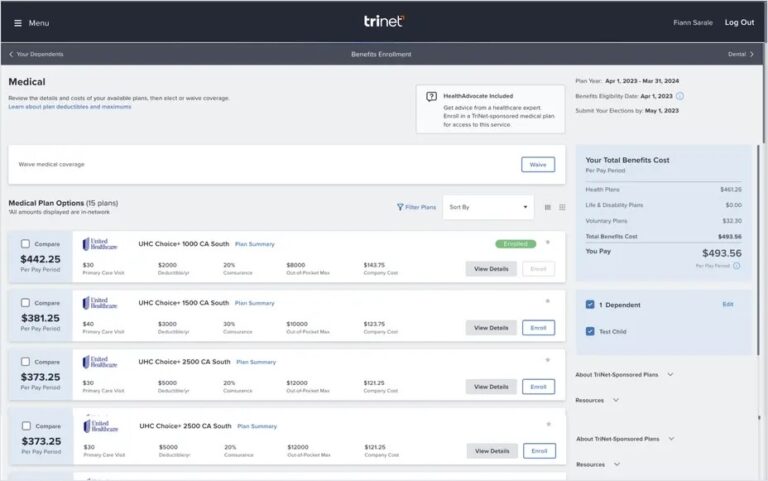Click info icon beside Benefits Eligibility Date
This screenshot has height=481, width=768.
[680, 96]
